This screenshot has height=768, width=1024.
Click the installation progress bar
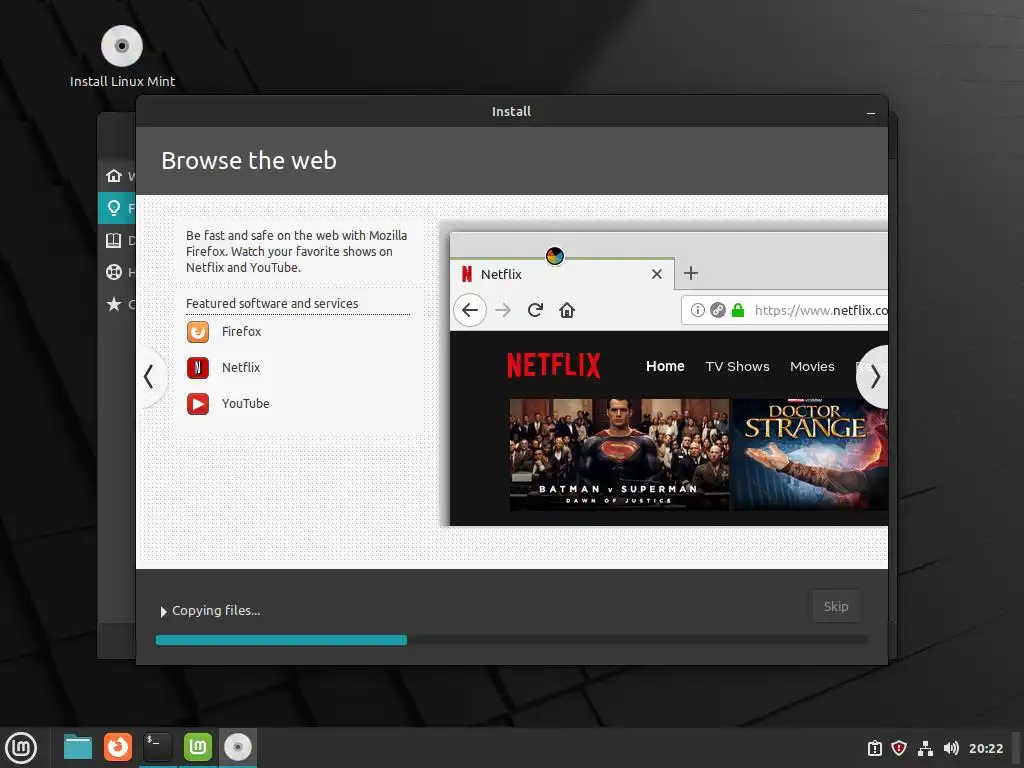pos(512,640)
